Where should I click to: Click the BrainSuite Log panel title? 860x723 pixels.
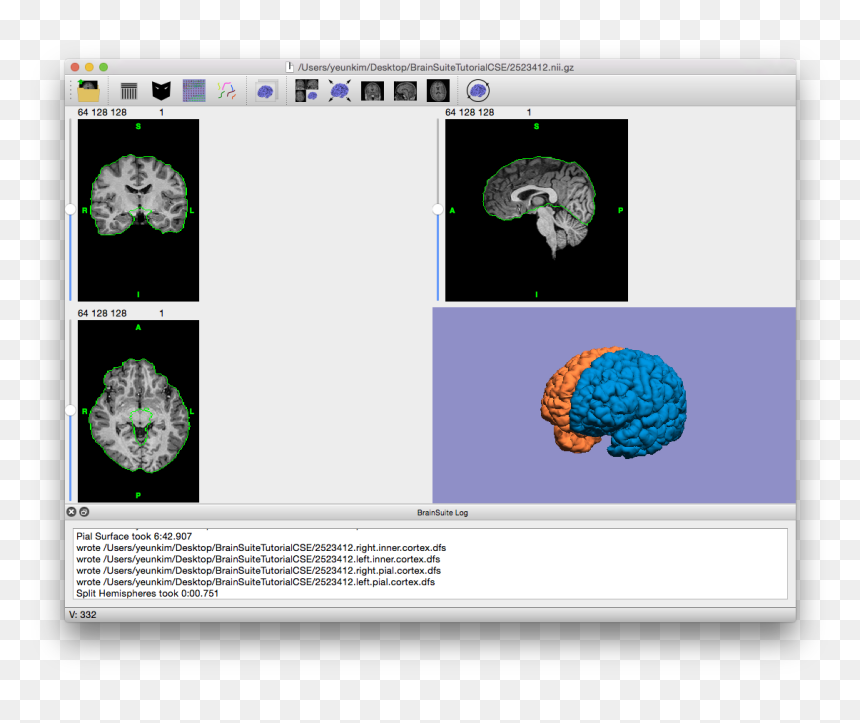[442, 512]
